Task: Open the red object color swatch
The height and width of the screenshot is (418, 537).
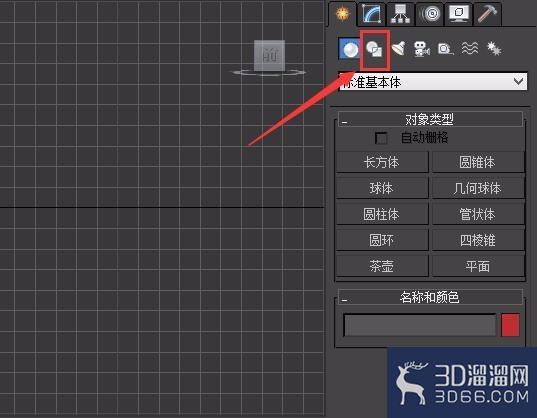Action: click(510, 325)
